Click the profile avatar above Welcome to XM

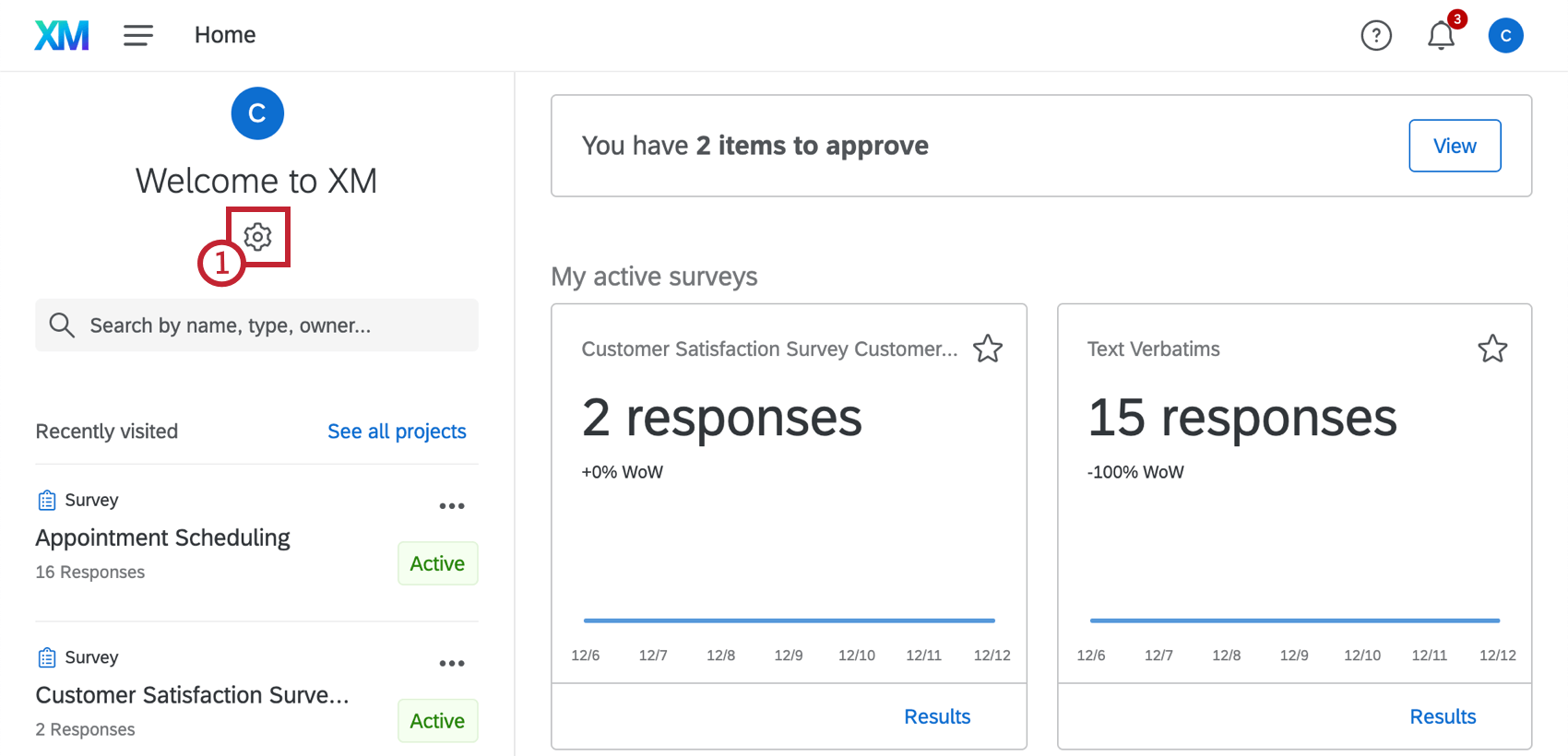(x=257, y=113)
